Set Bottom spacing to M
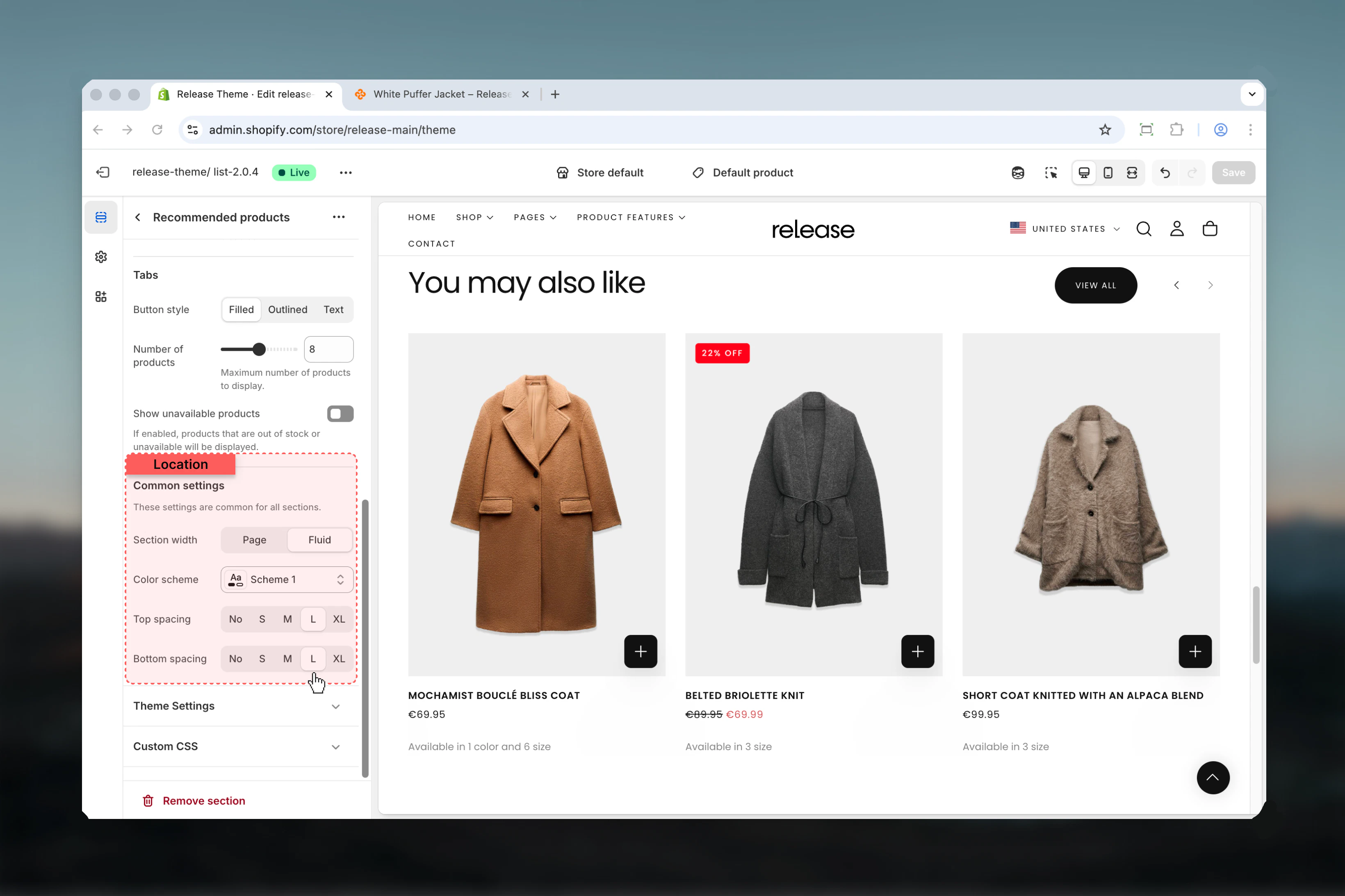 tap(287, 659)
